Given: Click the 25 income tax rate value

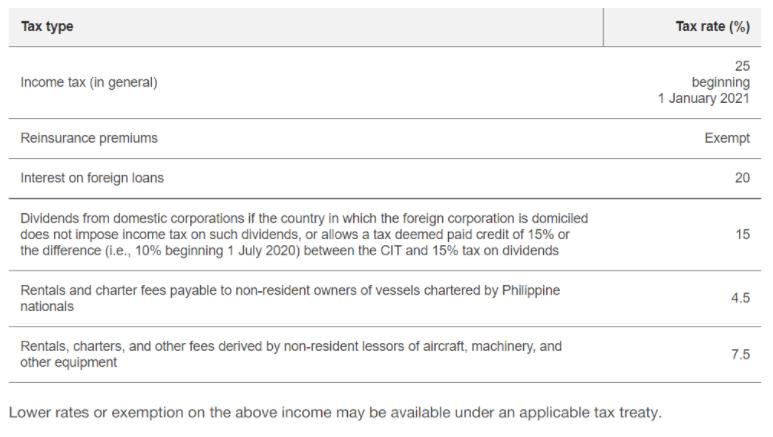Looking at the screenshot, I should [x=741, y=66].
